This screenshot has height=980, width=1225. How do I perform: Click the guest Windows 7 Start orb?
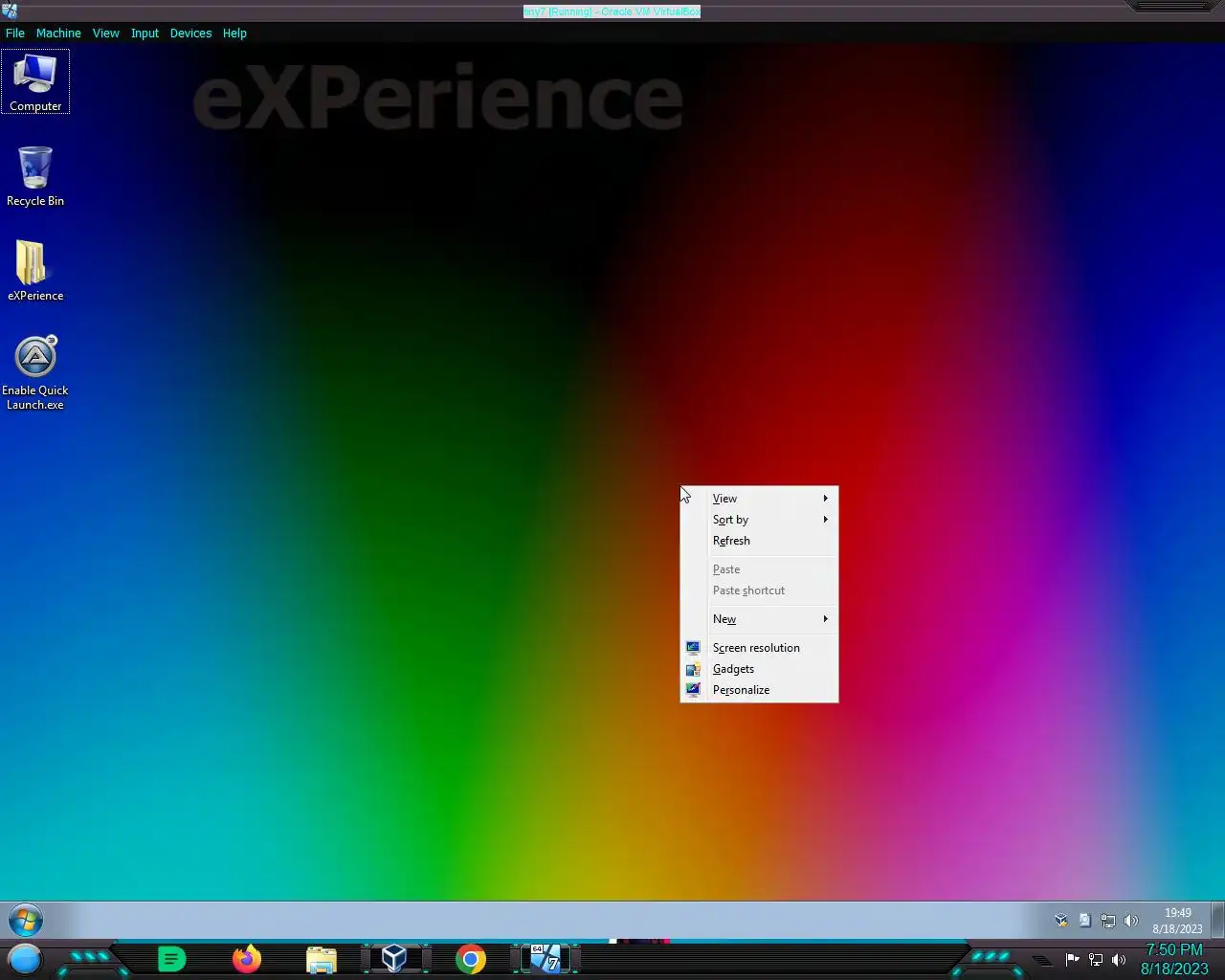click(26, 921)
